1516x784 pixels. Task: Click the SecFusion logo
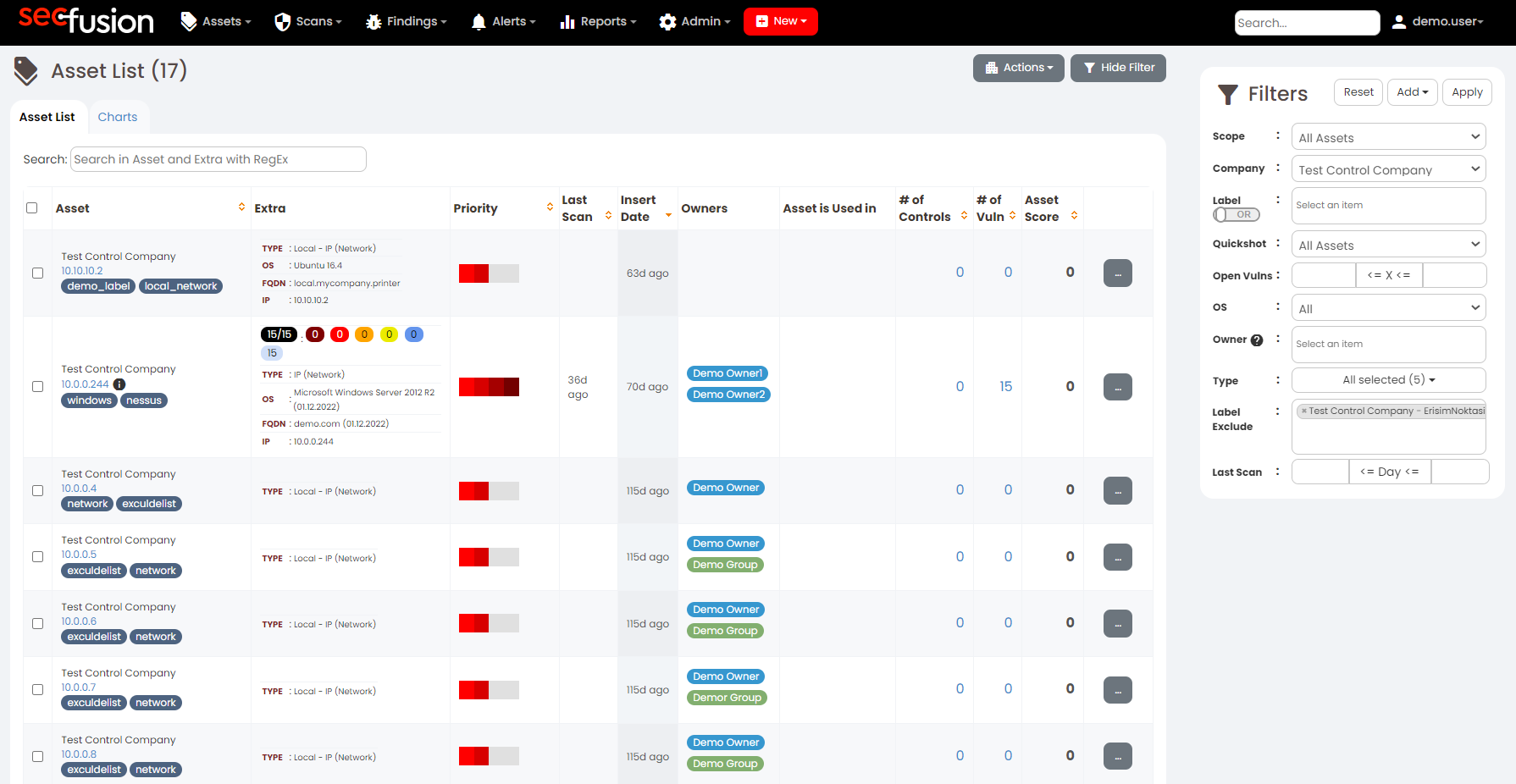[x=86, y=21]
